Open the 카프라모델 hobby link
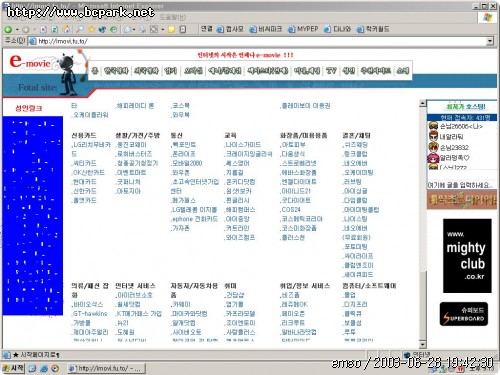 point(240,314)
